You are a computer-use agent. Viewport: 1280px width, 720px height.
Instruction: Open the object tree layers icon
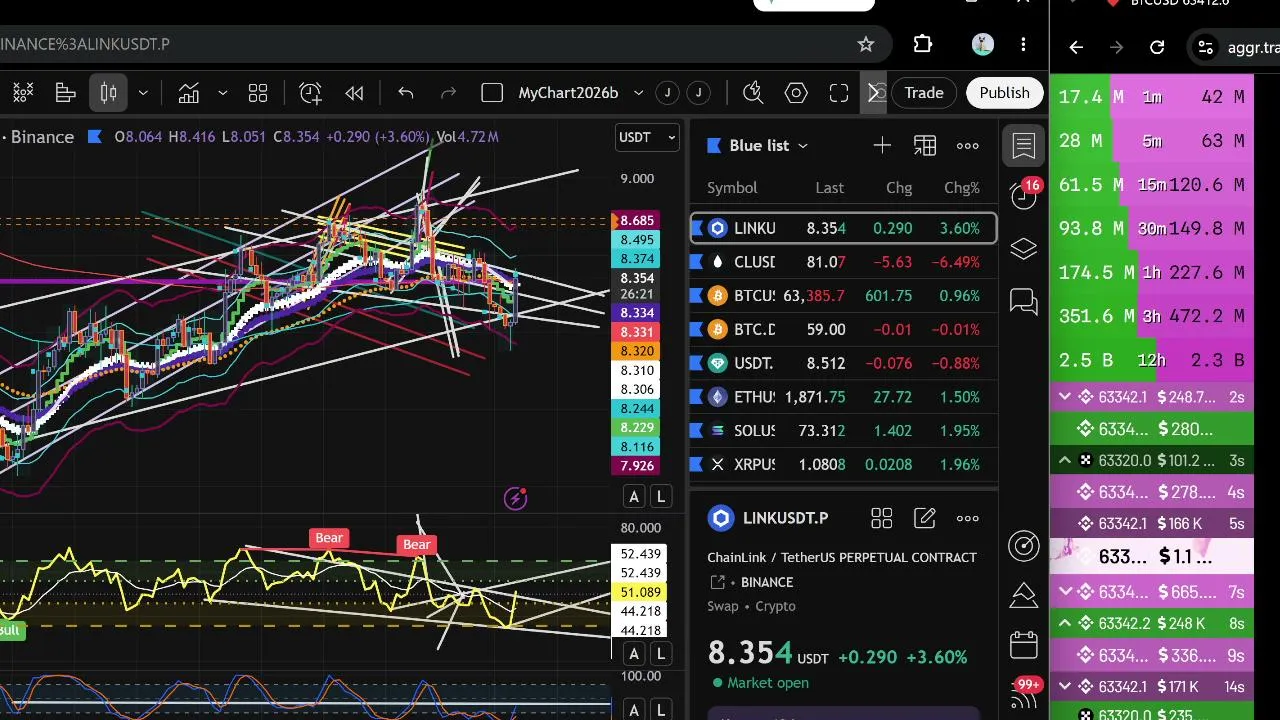coord(1024,249)
